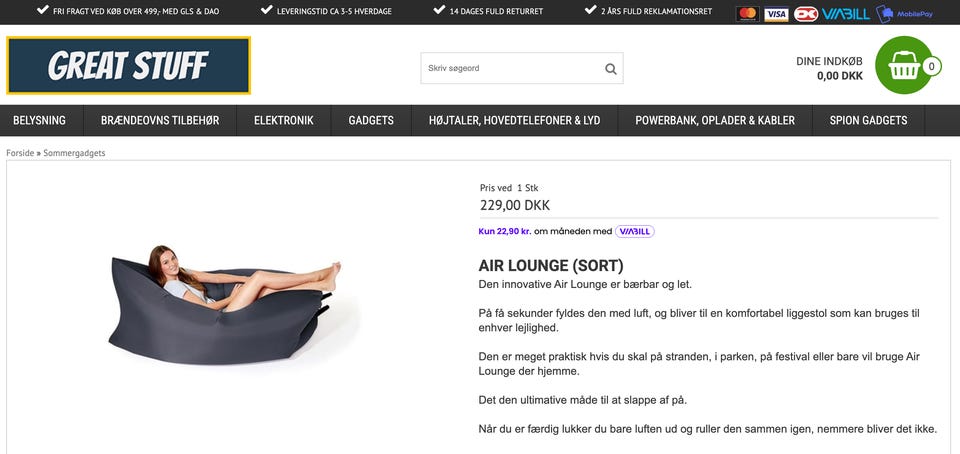Click the Air Lounge product image

coord(224,304)
